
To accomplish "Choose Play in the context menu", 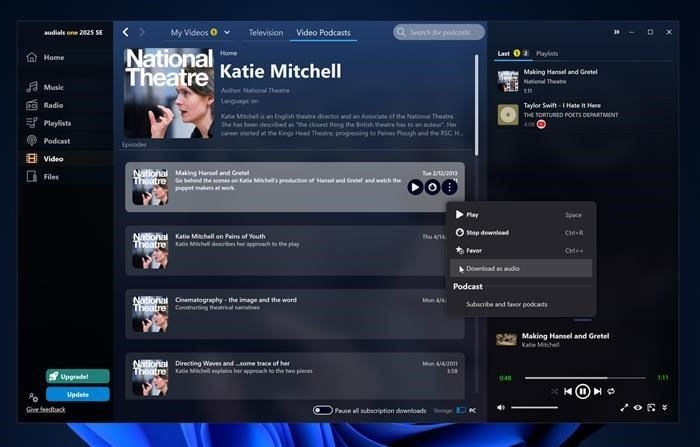I will 521,215.
